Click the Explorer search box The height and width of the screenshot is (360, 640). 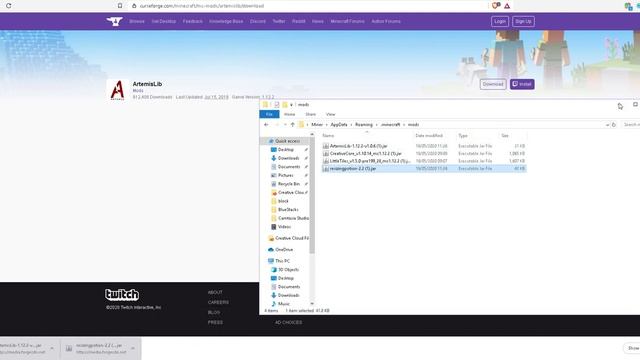tap(631, 124)
